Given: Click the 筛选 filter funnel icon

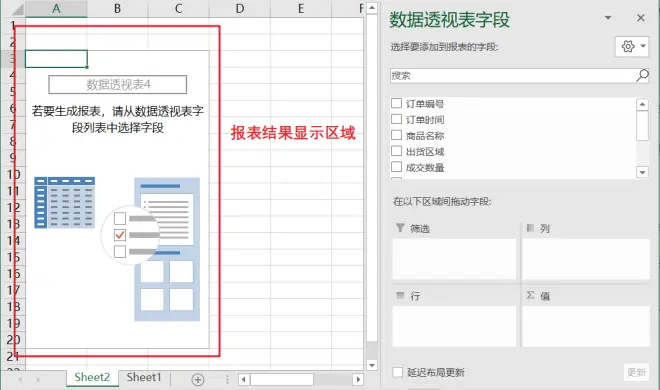Looking at the screenshot, I should click(x=400, y=228).
